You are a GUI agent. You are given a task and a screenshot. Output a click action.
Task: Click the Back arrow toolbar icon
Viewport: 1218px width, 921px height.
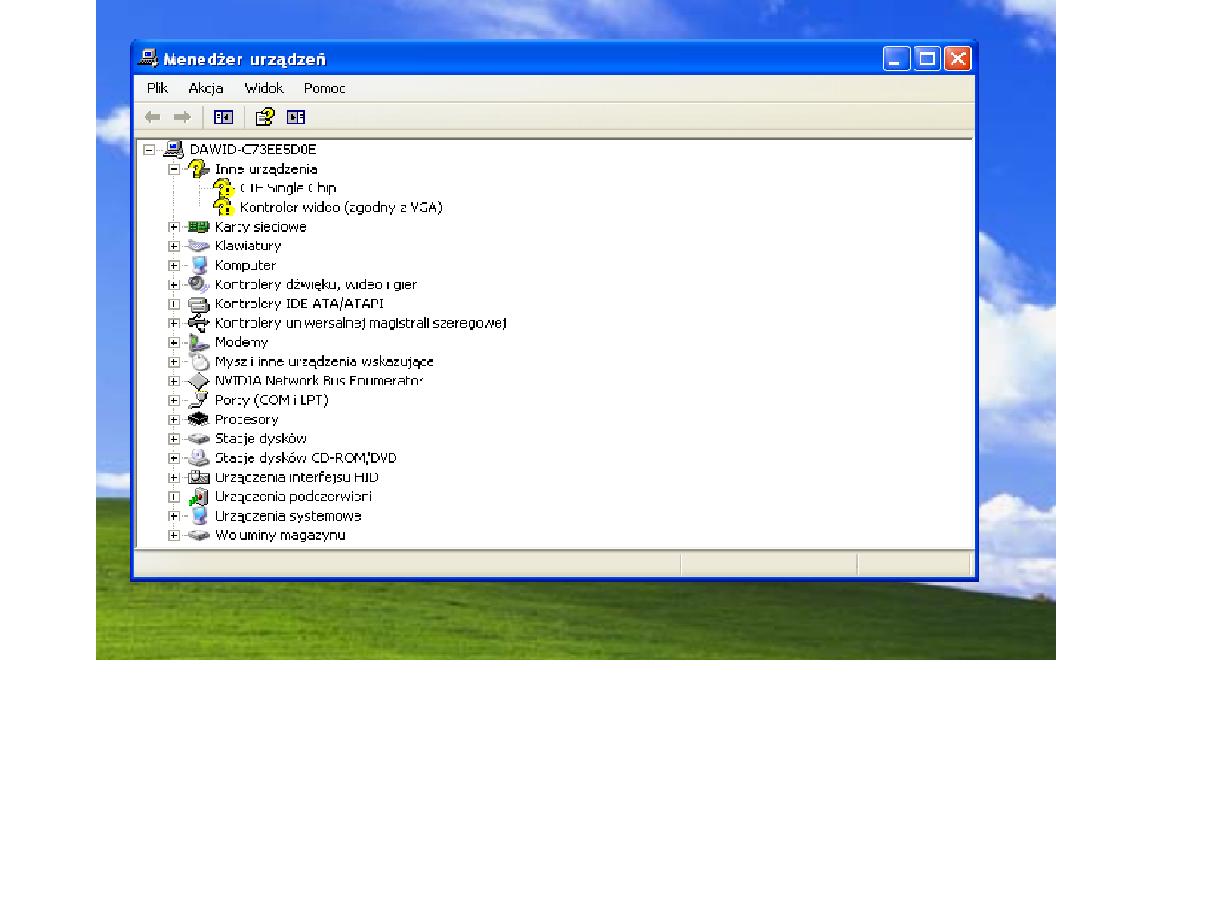point(153,117)
